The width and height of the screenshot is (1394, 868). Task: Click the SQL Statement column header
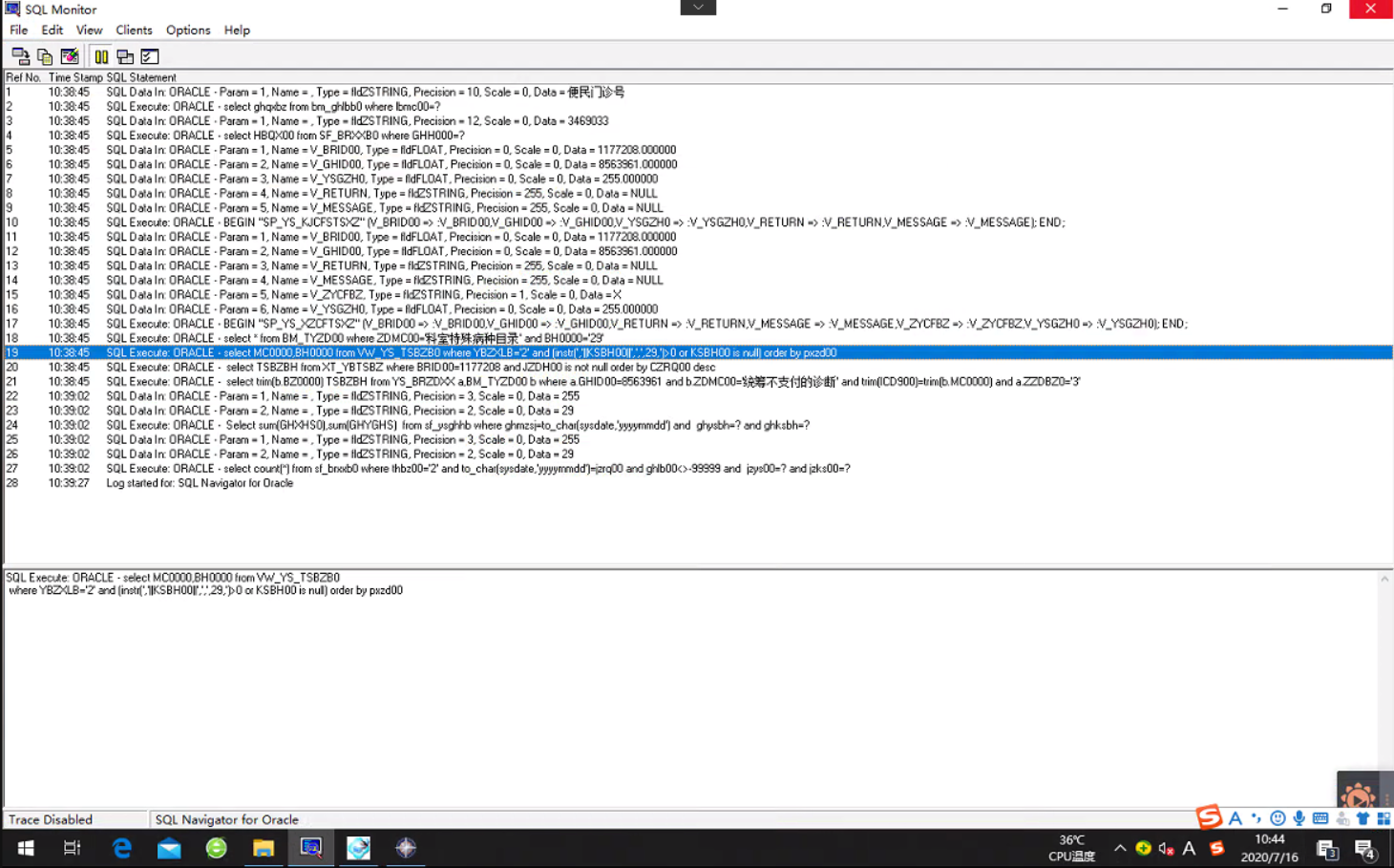click(141, 77)
